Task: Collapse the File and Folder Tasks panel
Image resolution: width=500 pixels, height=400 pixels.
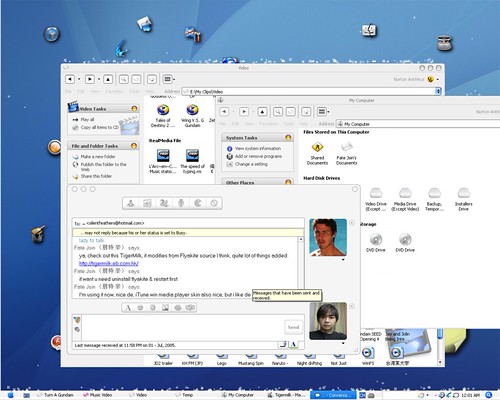Action: coord(134,146)
